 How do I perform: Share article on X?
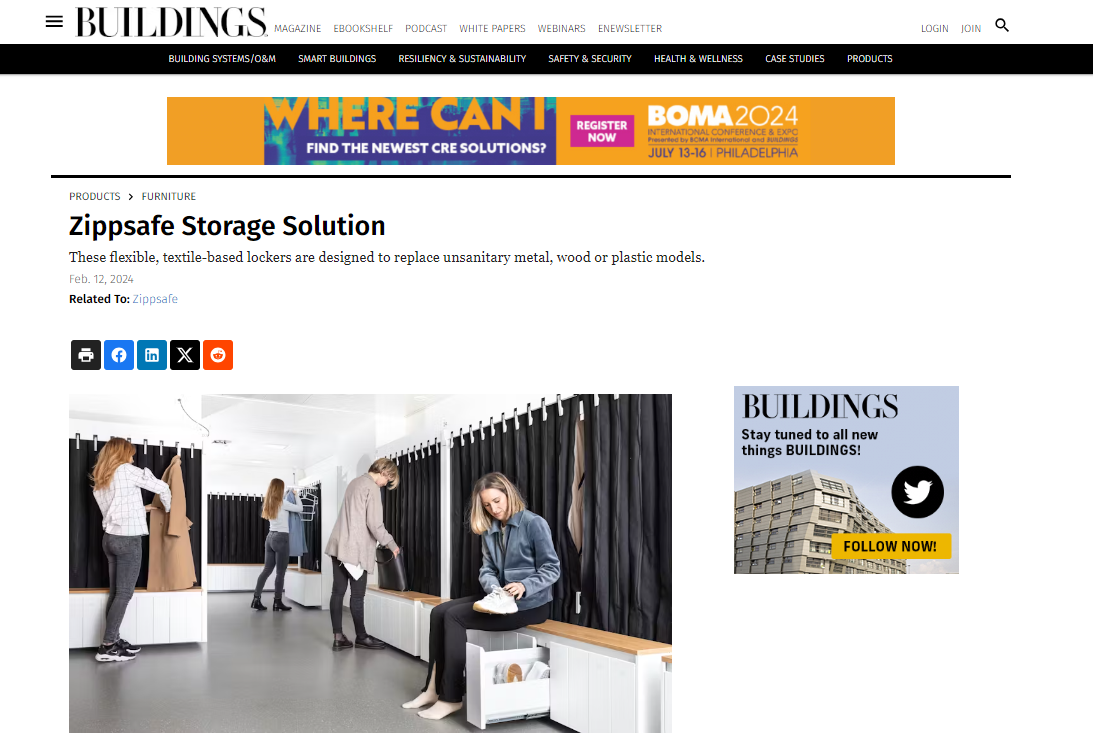click(185, 355)
